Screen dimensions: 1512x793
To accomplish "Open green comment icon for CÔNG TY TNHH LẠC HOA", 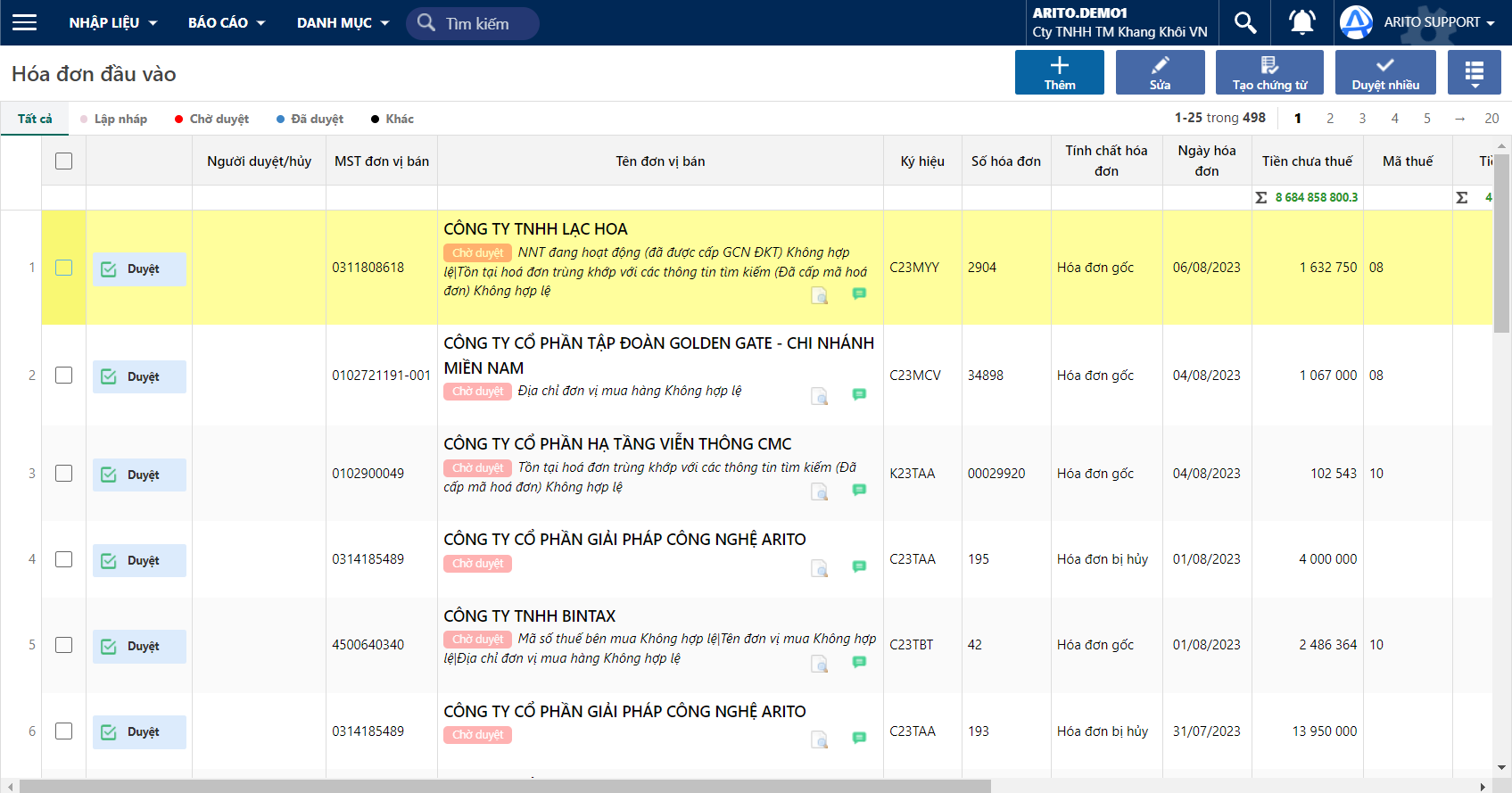I will click(x=859, y=293).
